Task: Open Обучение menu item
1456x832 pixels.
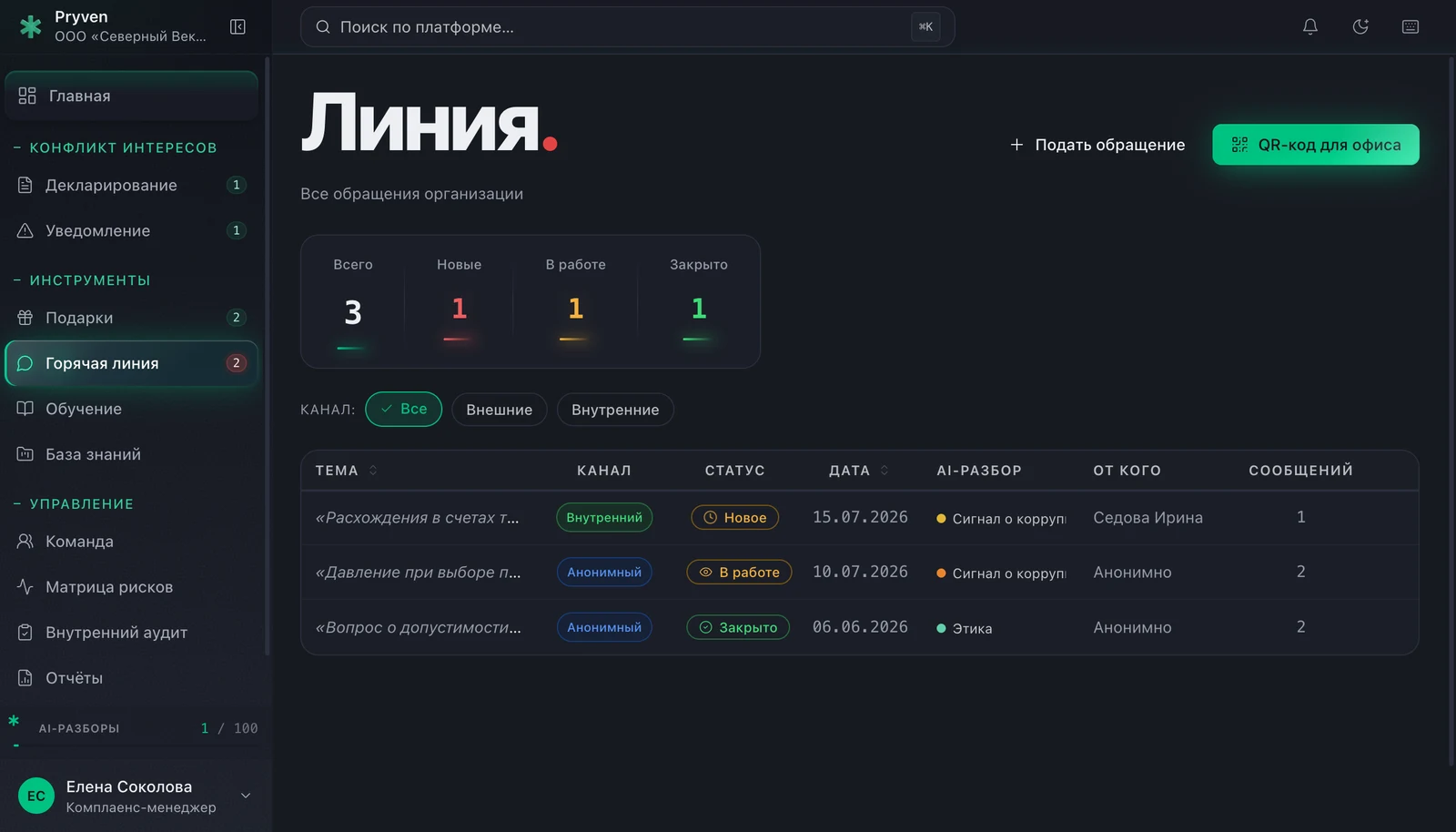Action: [132, 409]
